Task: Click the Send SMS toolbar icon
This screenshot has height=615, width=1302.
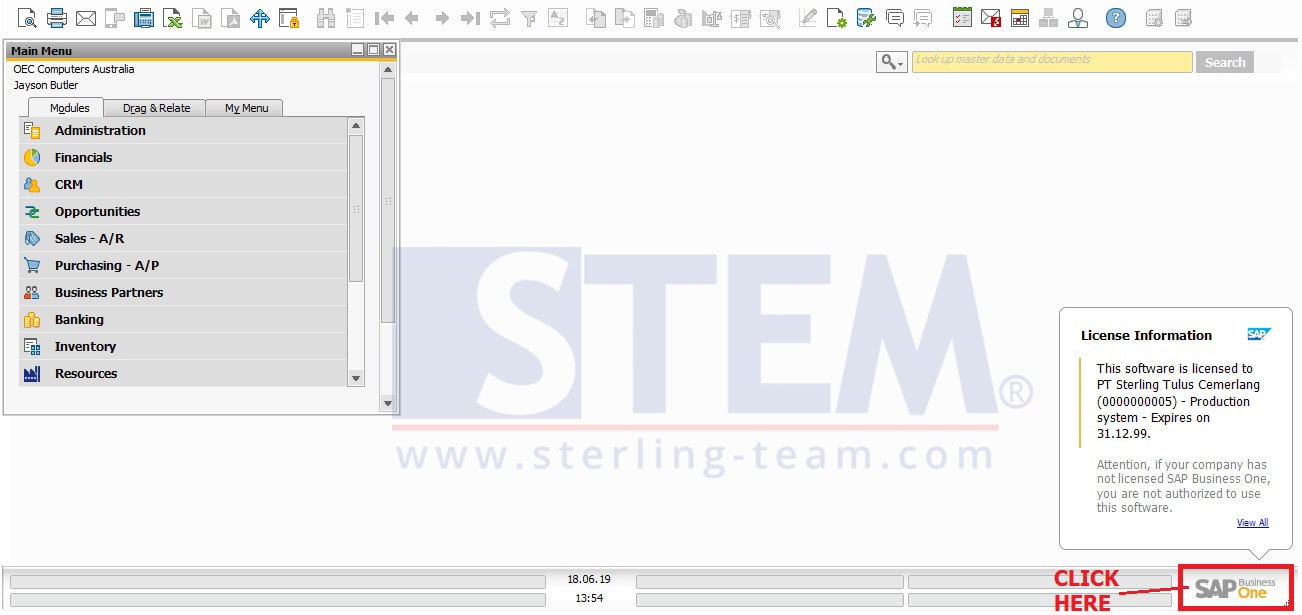Action: 115,18
